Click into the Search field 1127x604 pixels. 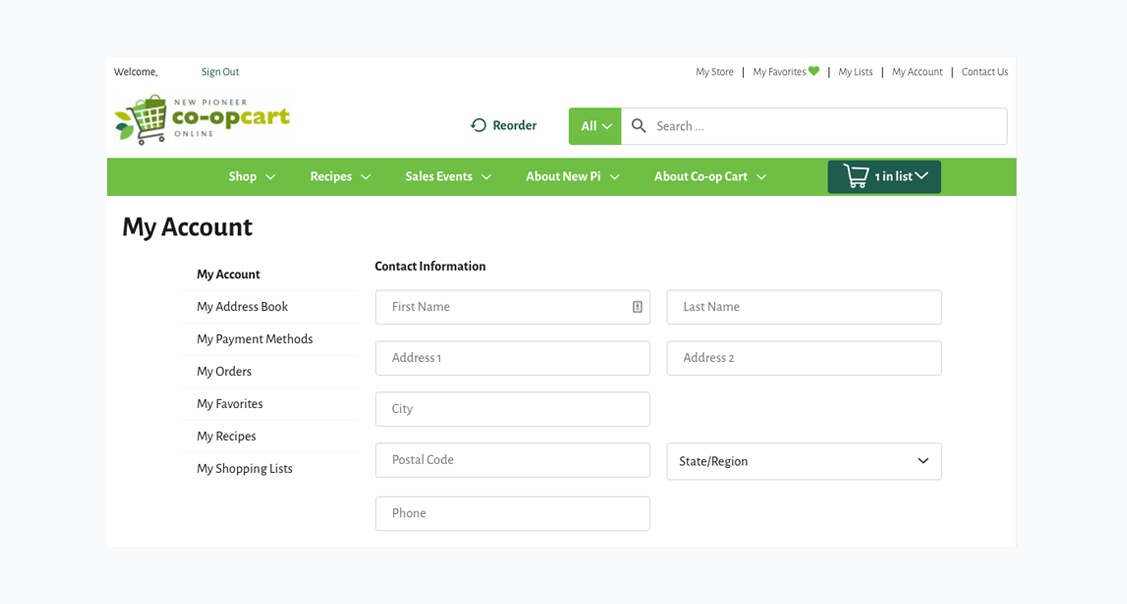tap(814, 126)
